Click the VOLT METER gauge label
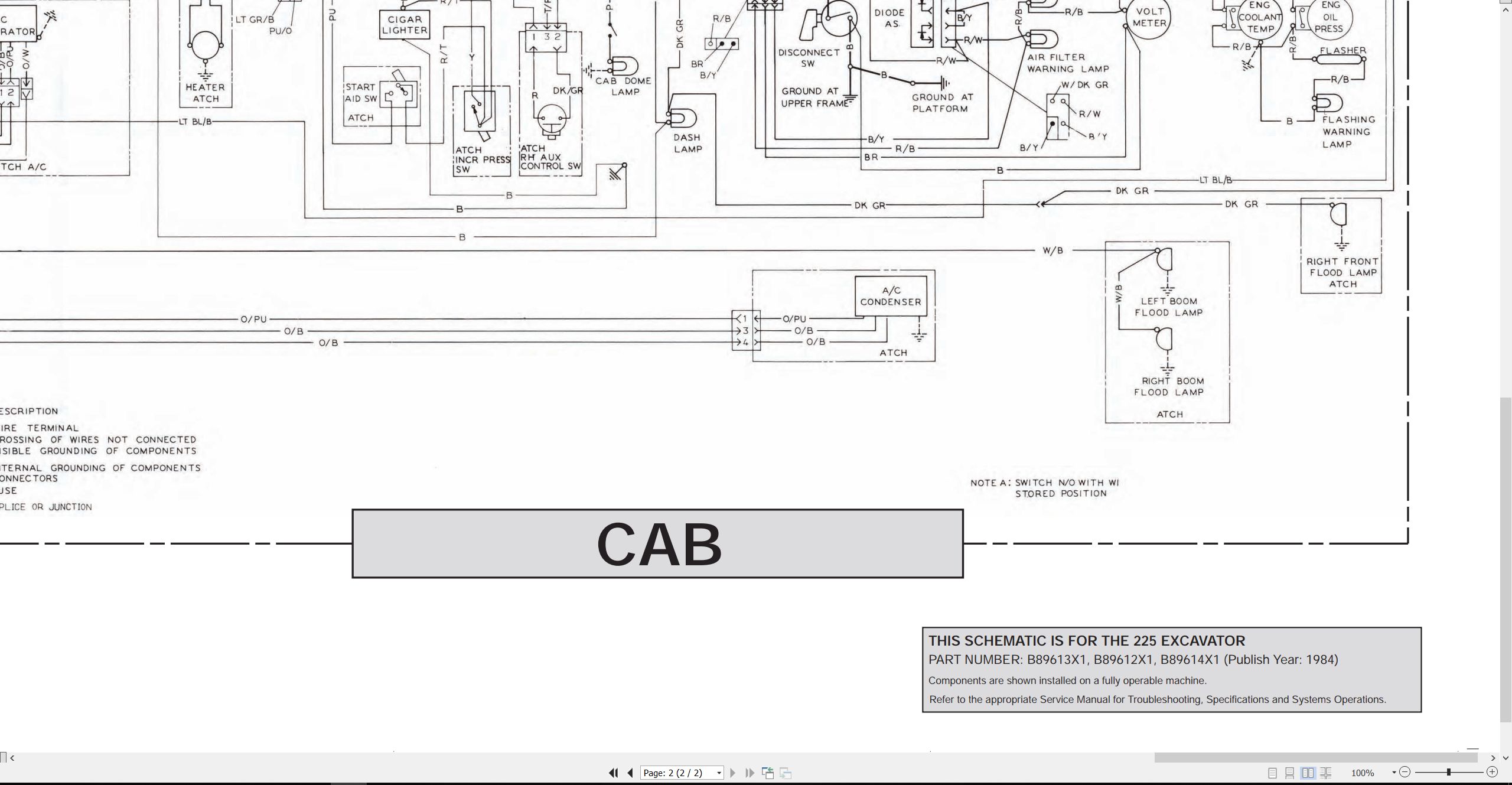Viewport: 1512px width, 785px height. click(1149, 17)
